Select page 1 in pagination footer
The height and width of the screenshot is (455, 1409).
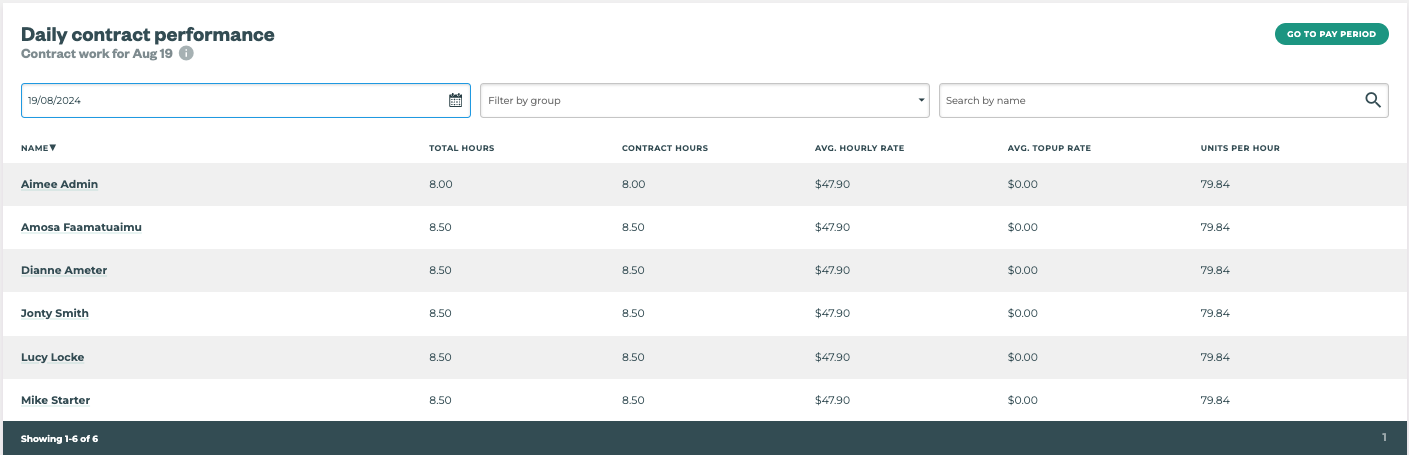point(1384,438)
